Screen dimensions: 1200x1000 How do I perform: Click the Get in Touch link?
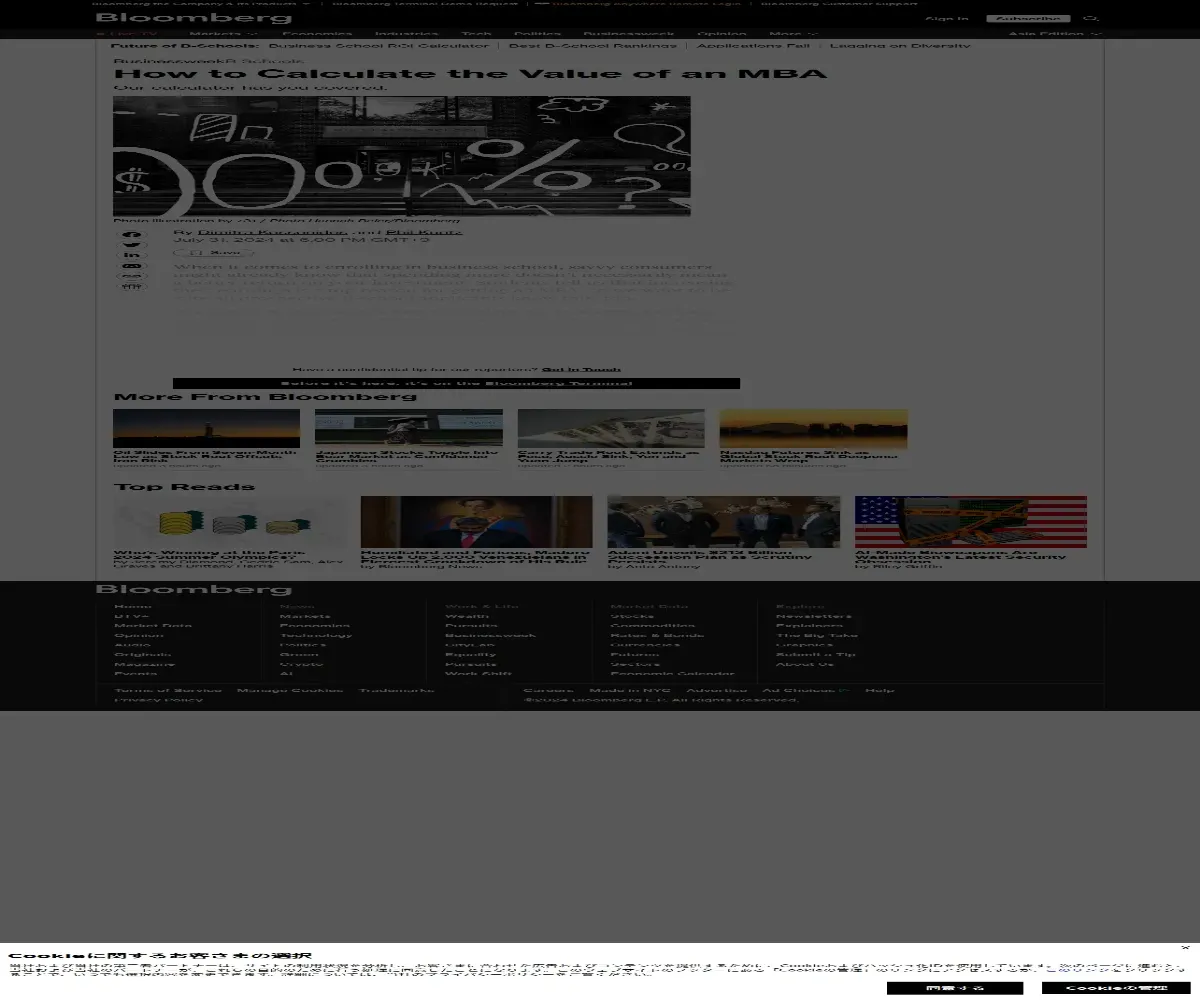pos(581,369)
